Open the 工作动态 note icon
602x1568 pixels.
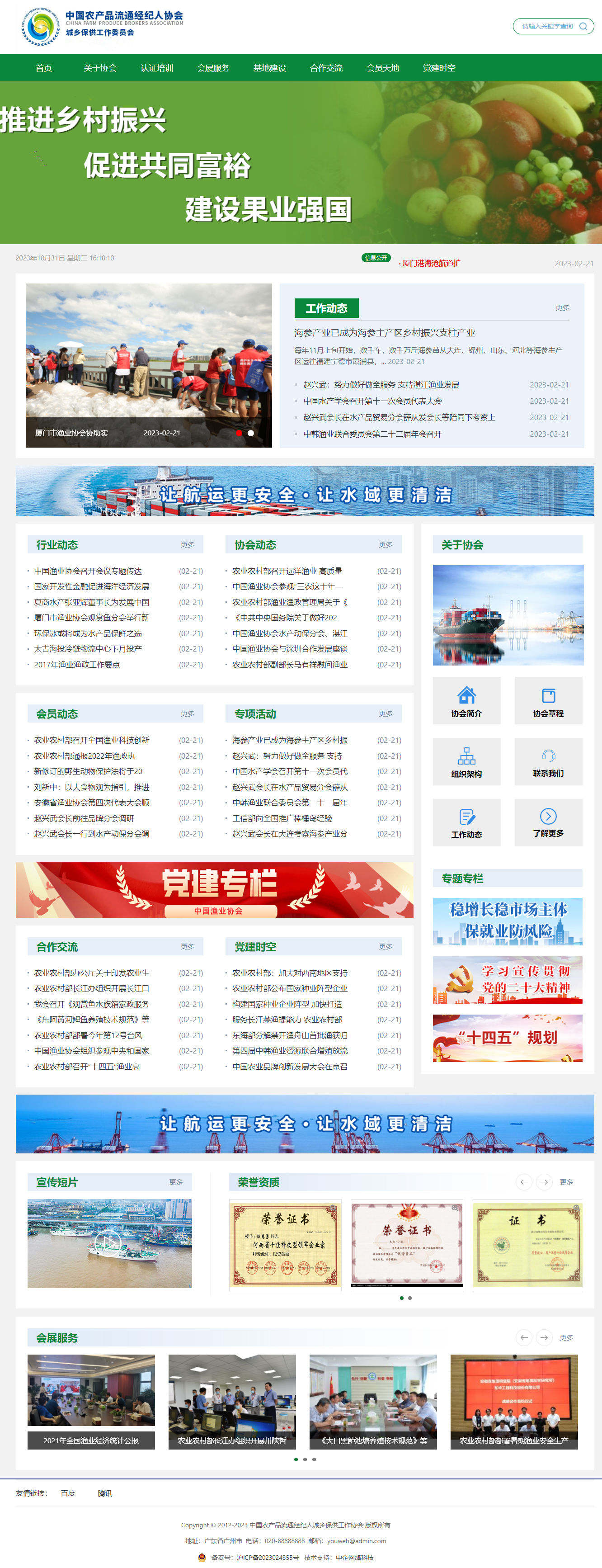(466, 816)
